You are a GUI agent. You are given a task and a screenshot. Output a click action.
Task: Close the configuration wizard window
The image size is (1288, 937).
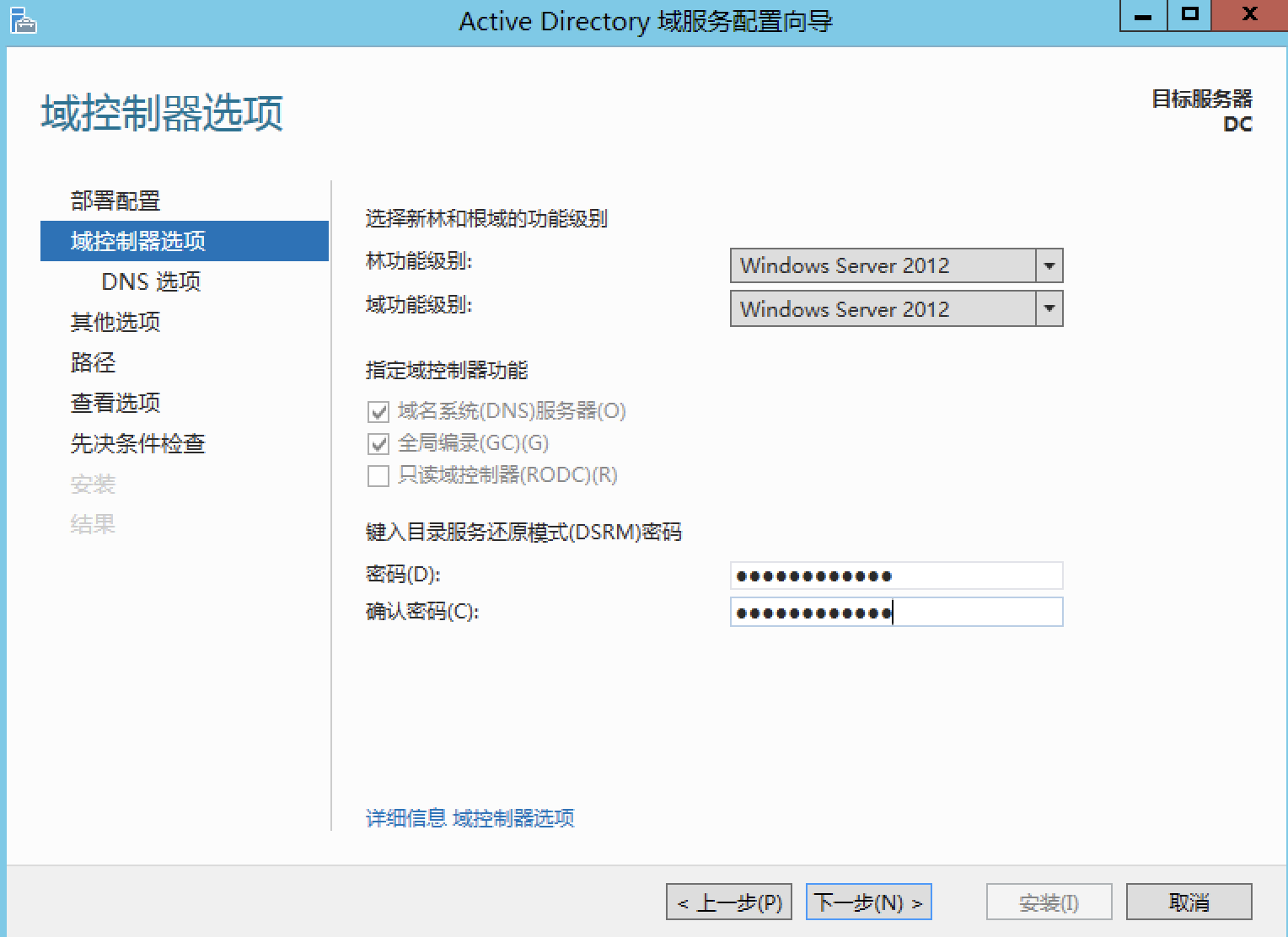pyautogui.click(x=1249, y=15)
